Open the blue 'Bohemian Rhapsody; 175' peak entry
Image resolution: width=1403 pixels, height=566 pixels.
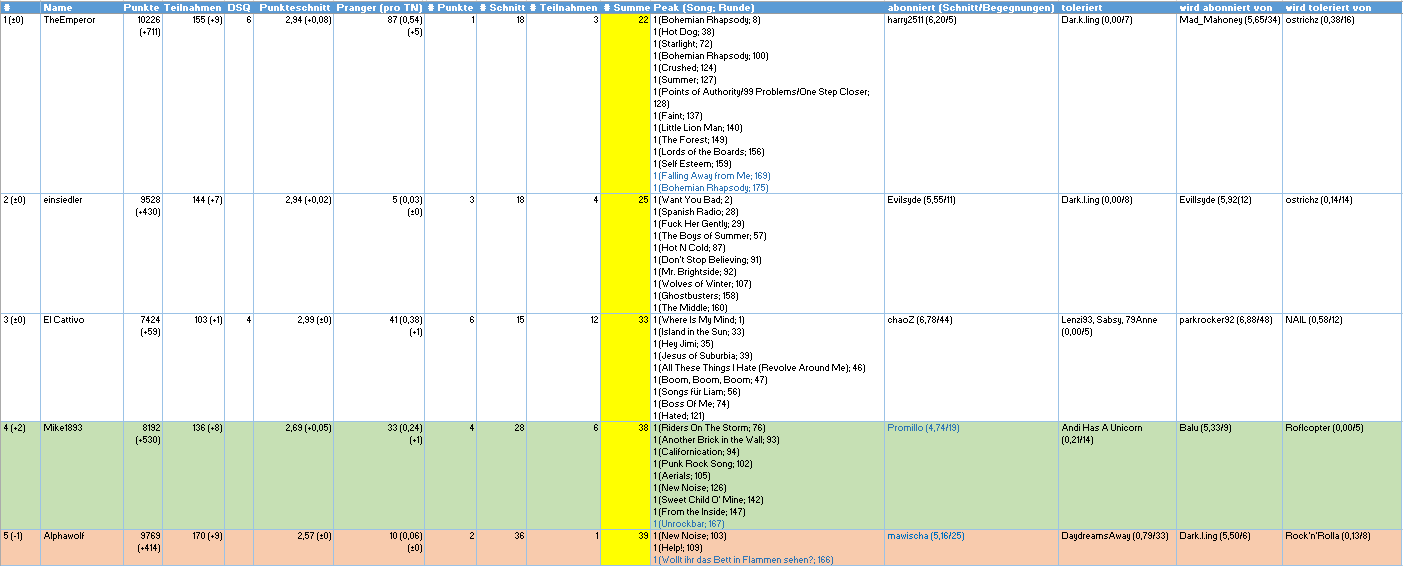[711, 188]
